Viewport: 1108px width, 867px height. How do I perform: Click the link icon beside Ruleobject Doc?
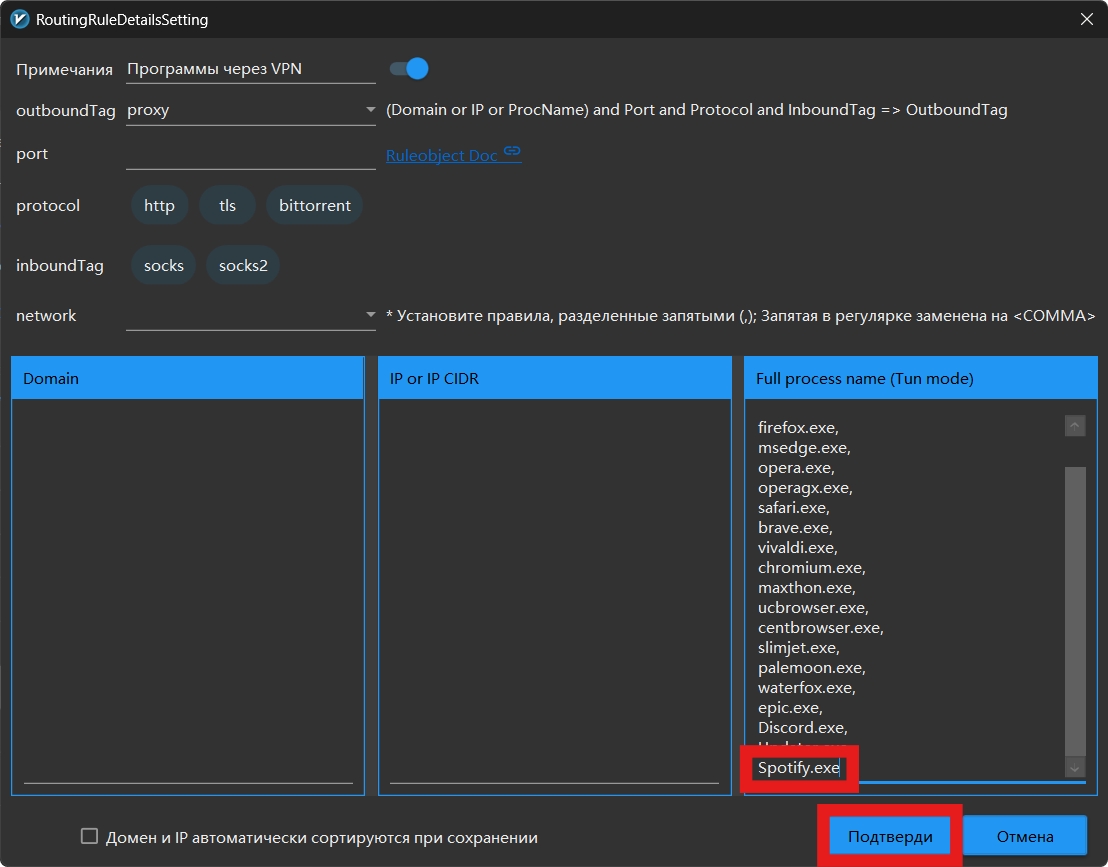tap(512, 152)
